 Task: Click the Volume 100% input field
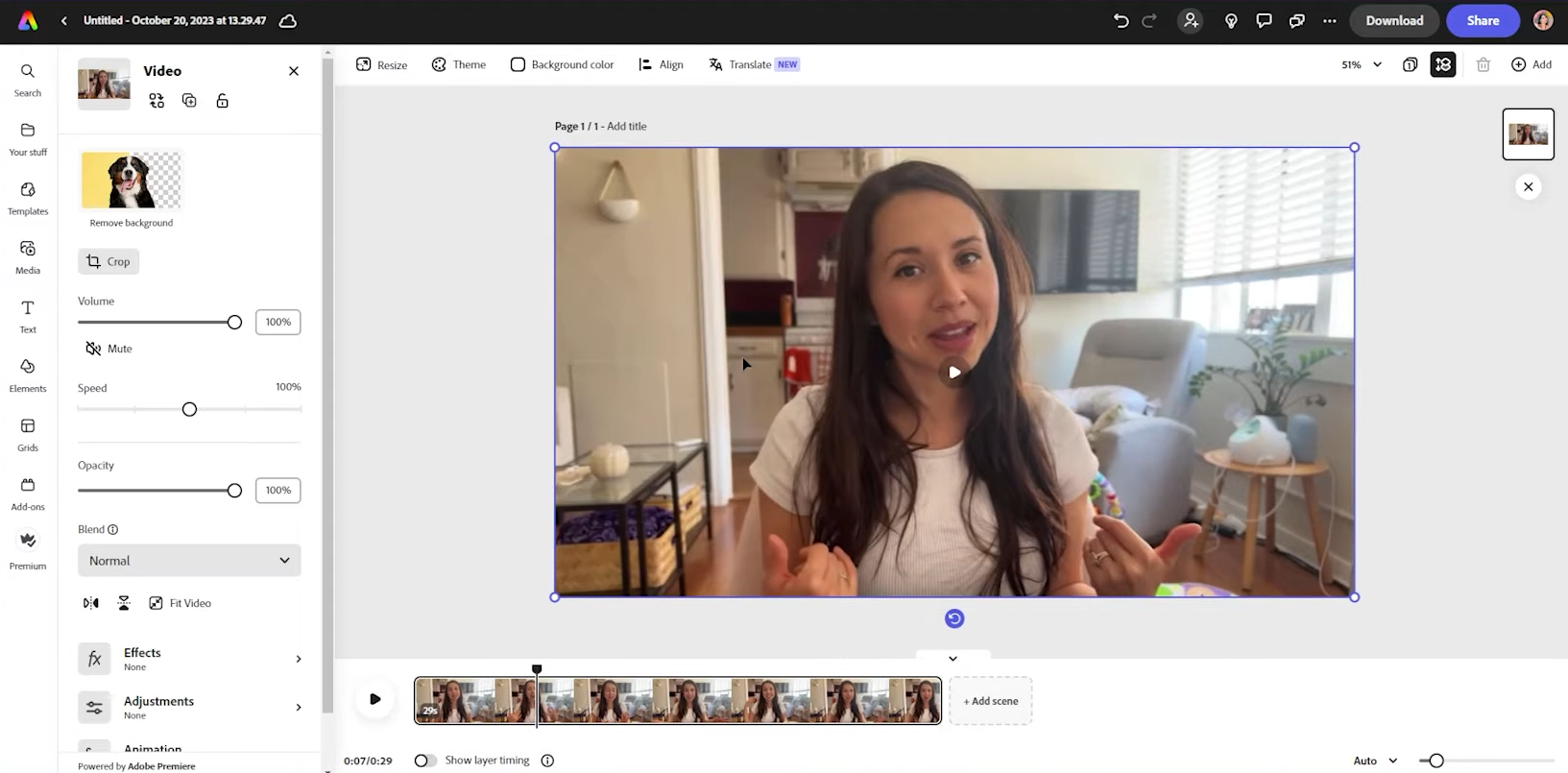coord(278,323)
